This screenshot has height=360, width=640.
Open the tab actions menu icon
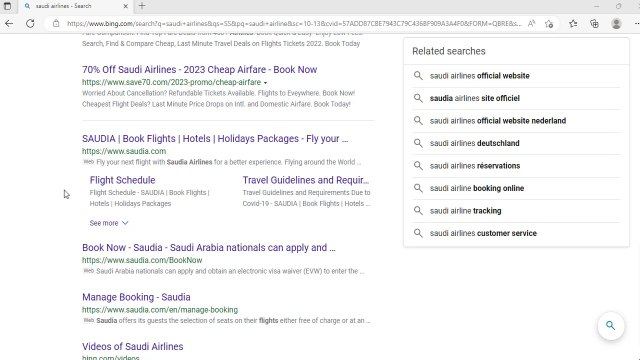(x=7, y=6)
